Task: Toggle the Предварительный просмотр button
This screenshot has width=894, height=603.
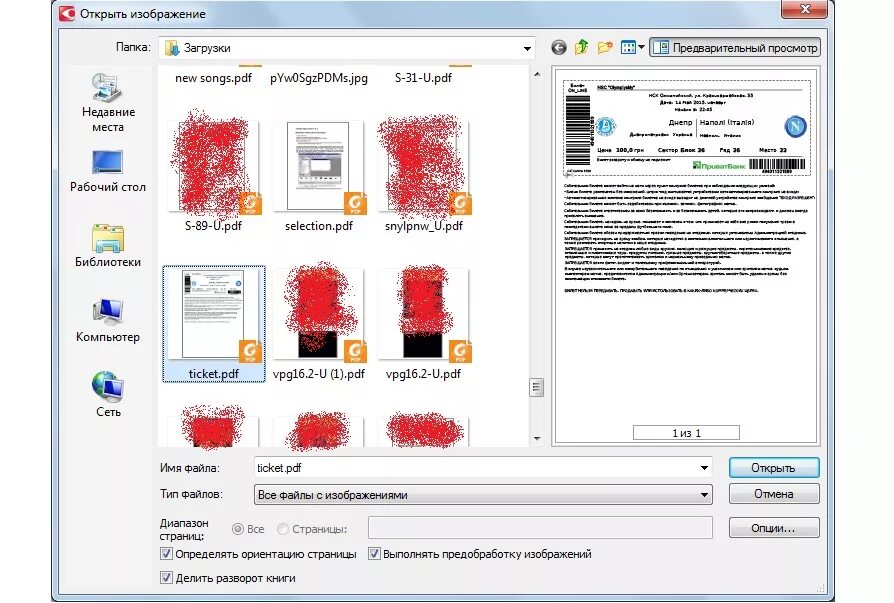Action: coord(735,48)
